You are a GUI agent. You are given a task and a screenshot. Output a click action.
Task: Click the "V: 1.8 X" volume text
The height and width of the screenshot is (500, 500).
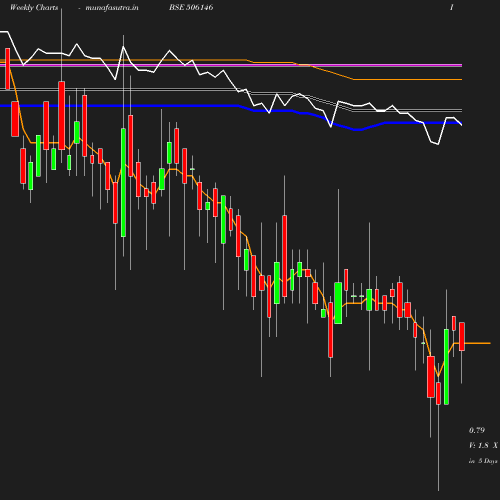483,445
